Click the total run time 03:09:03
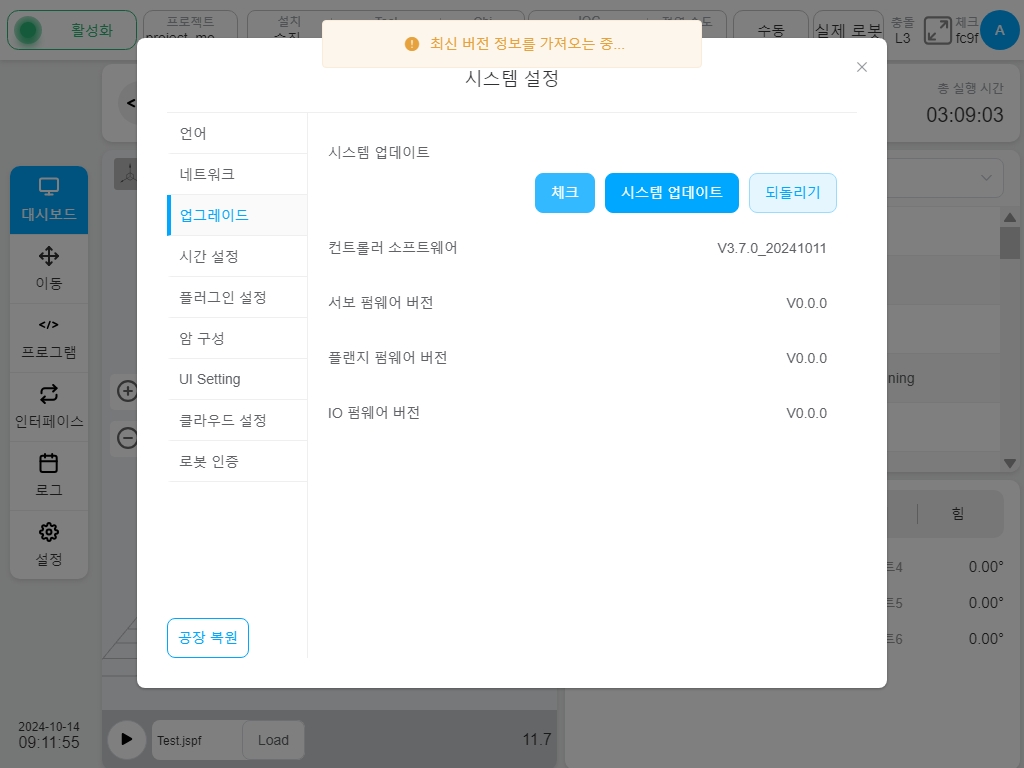Viewport: 1024px width, 768px height. coord(965,115)
